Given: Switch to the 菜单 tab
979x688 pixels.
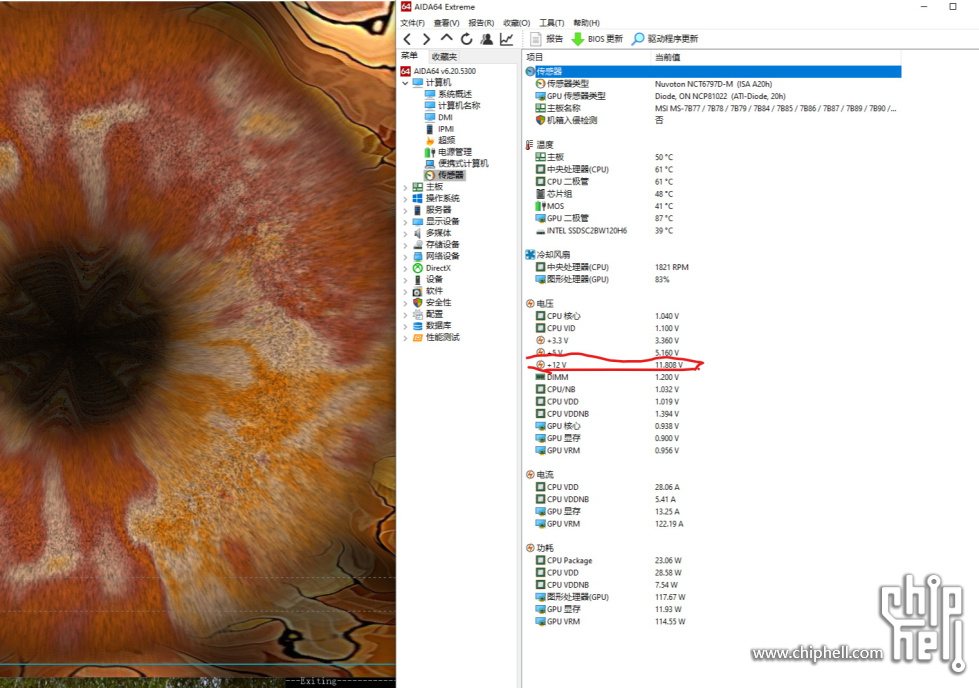Looking at the screenshot, I should coord(410,56).
